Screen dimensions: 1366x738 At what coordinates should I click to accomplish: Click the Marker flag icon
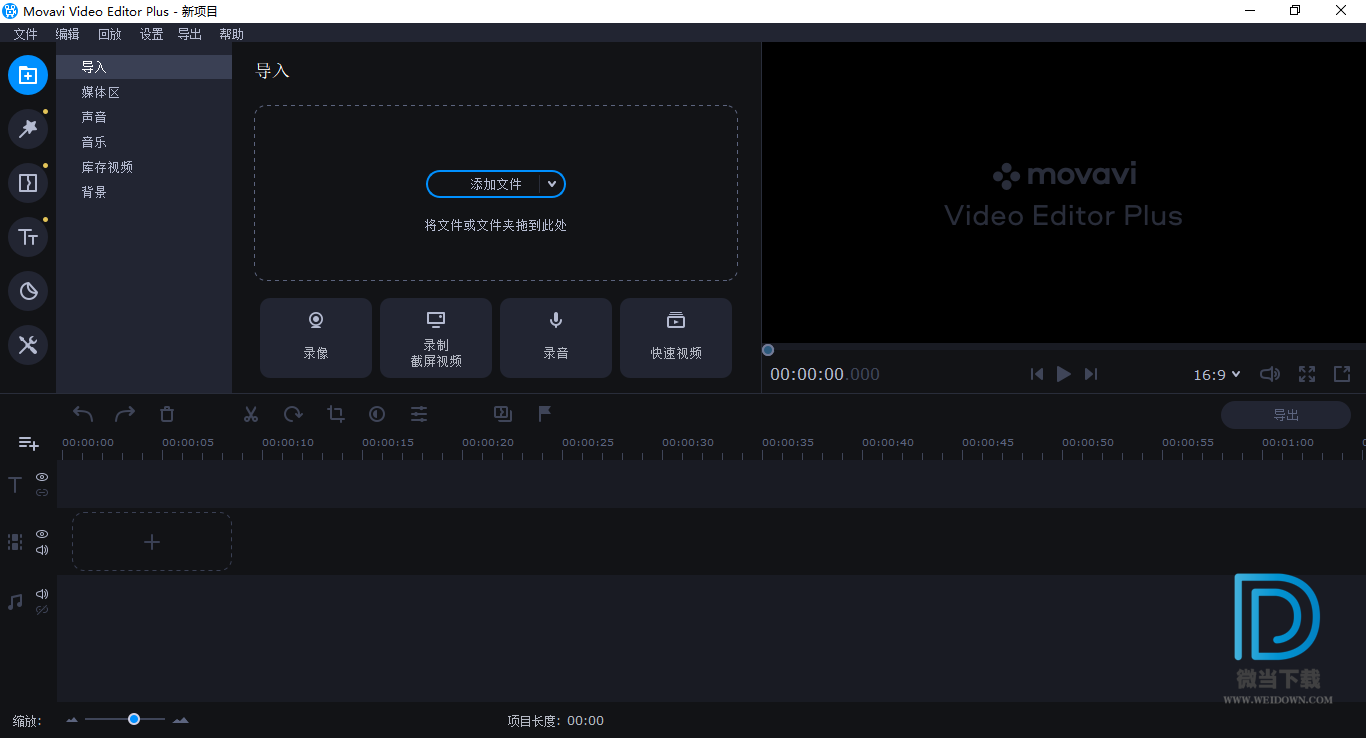(x=545, y=414)
